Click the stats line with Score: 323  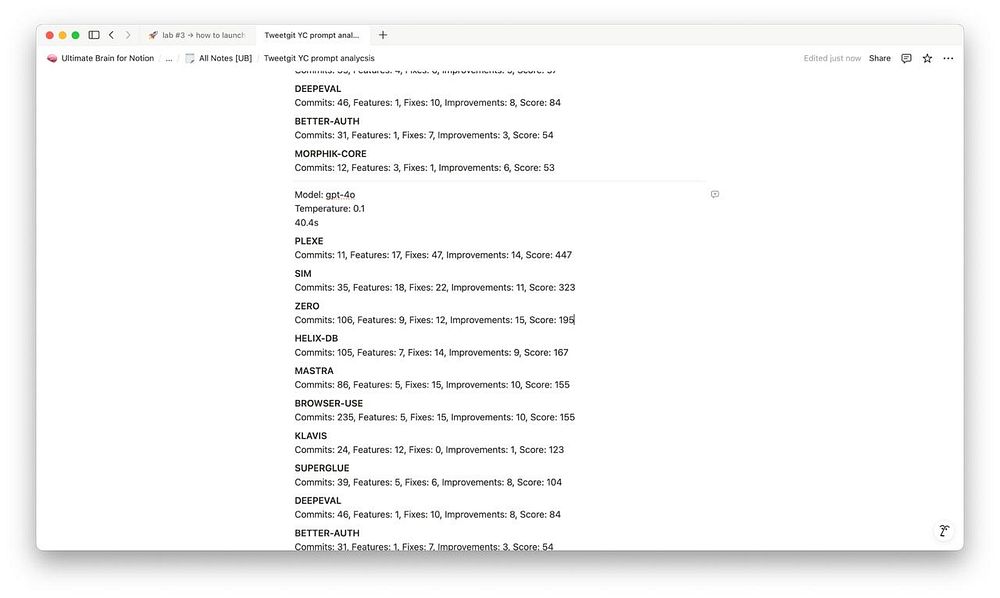click(434, 288)
